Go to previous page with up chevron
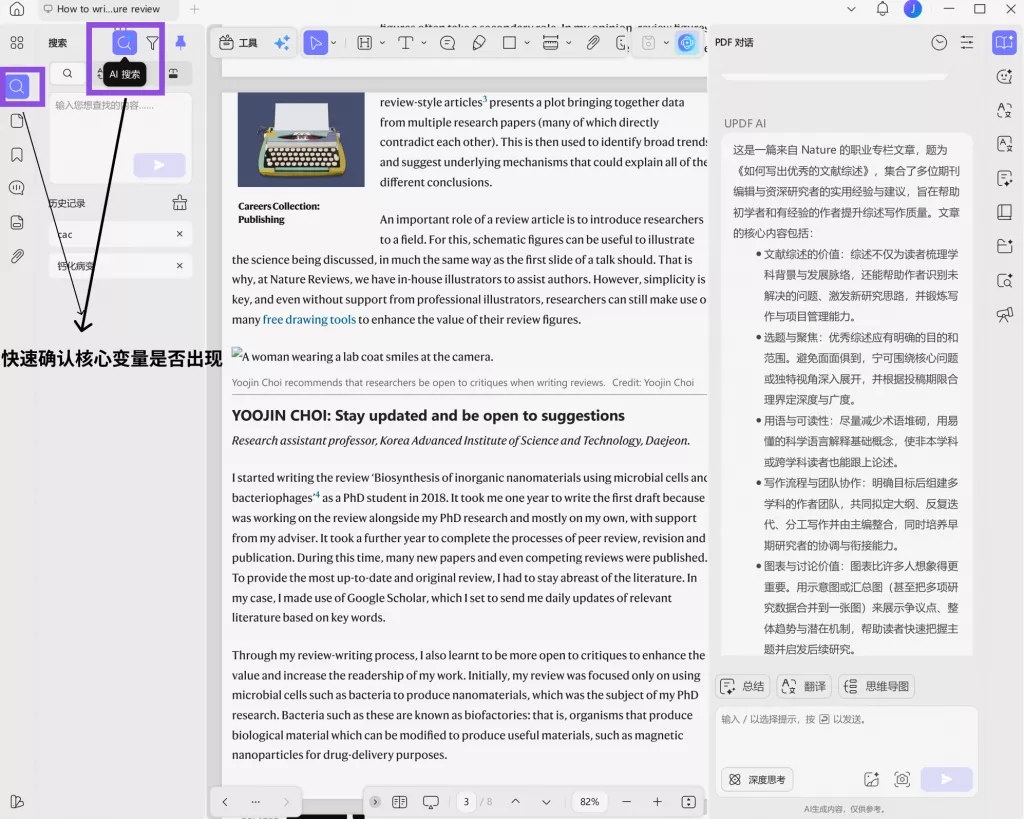Screen dimensions: 1024x819 515,801
